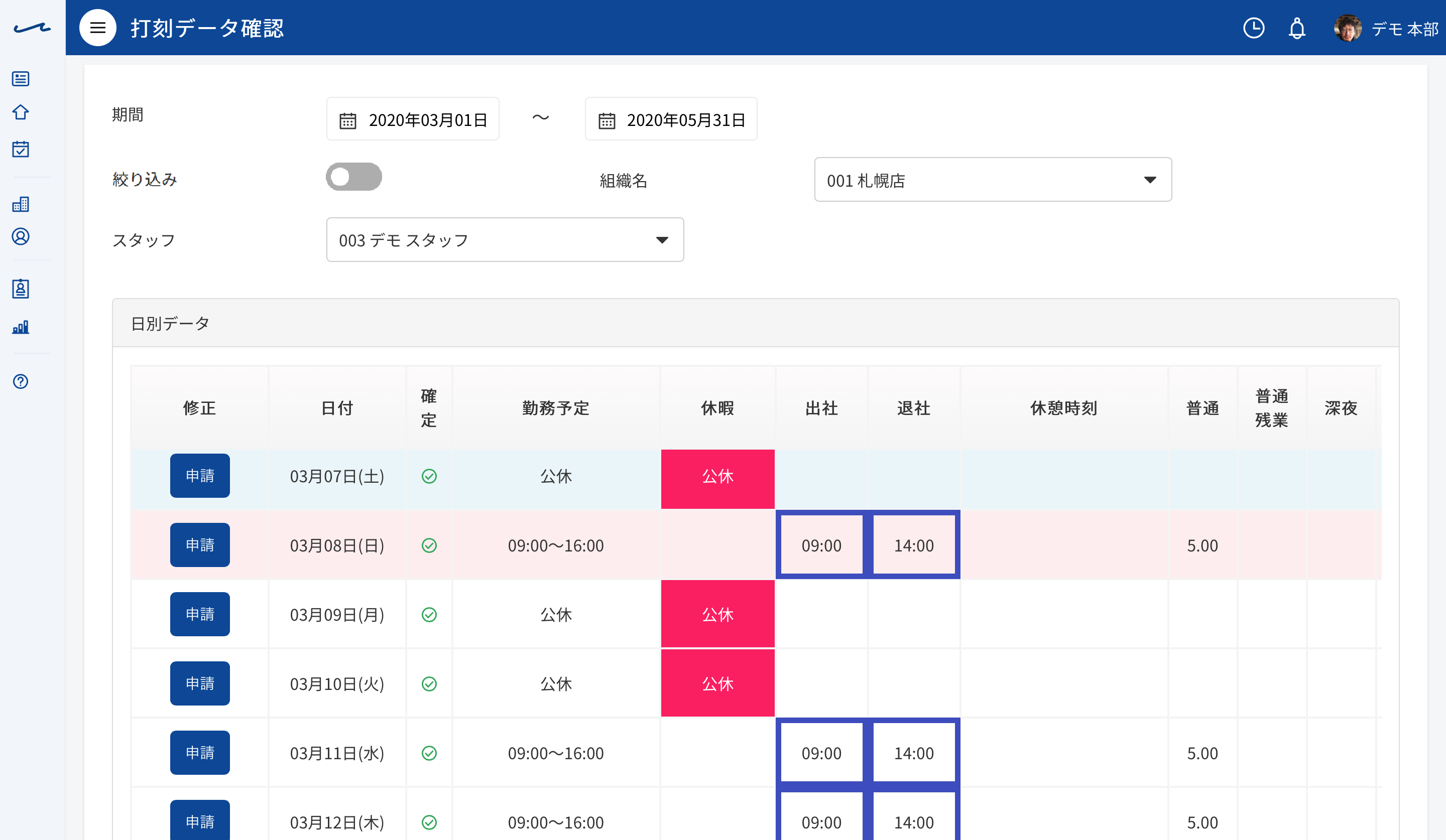This screenshot has height=840, width=1446.
Task: Click confirmed check icon for 03月08日(日)
Action: click(429, 545)
